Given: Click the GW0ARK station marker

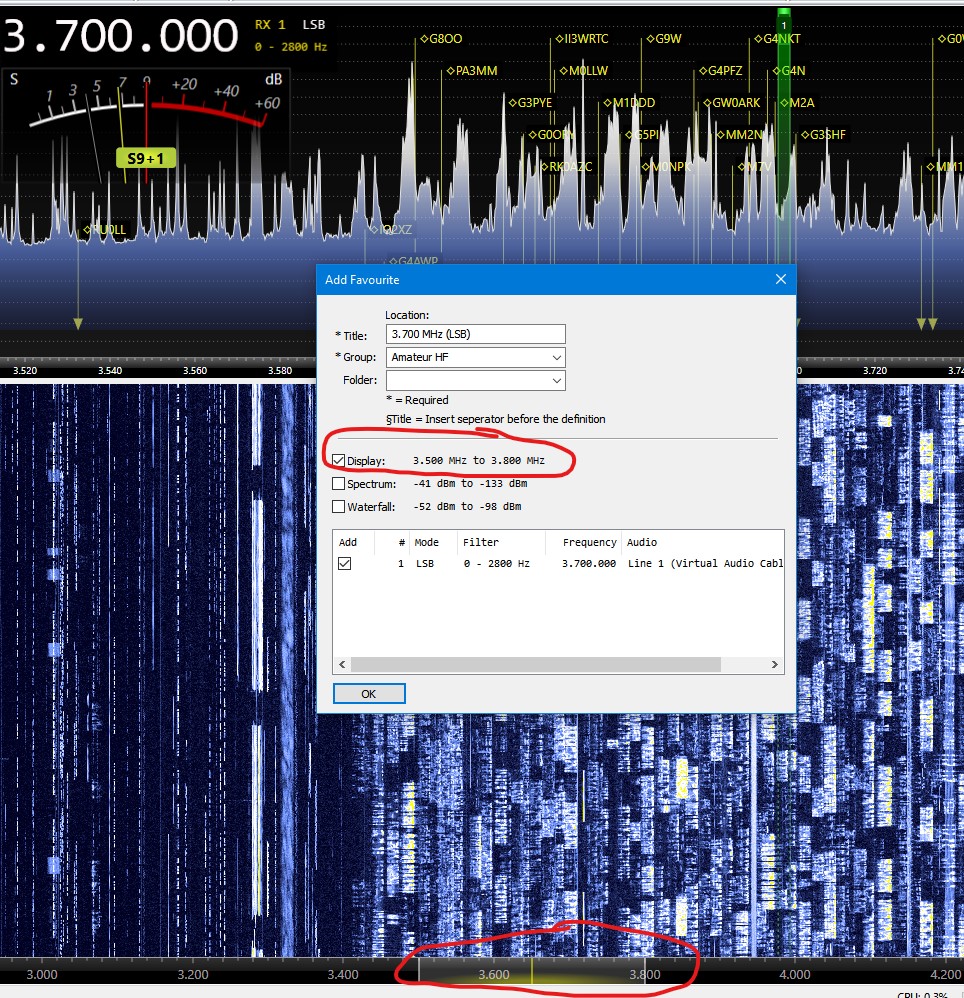Looking at the screenshot, I should [735, 103].
